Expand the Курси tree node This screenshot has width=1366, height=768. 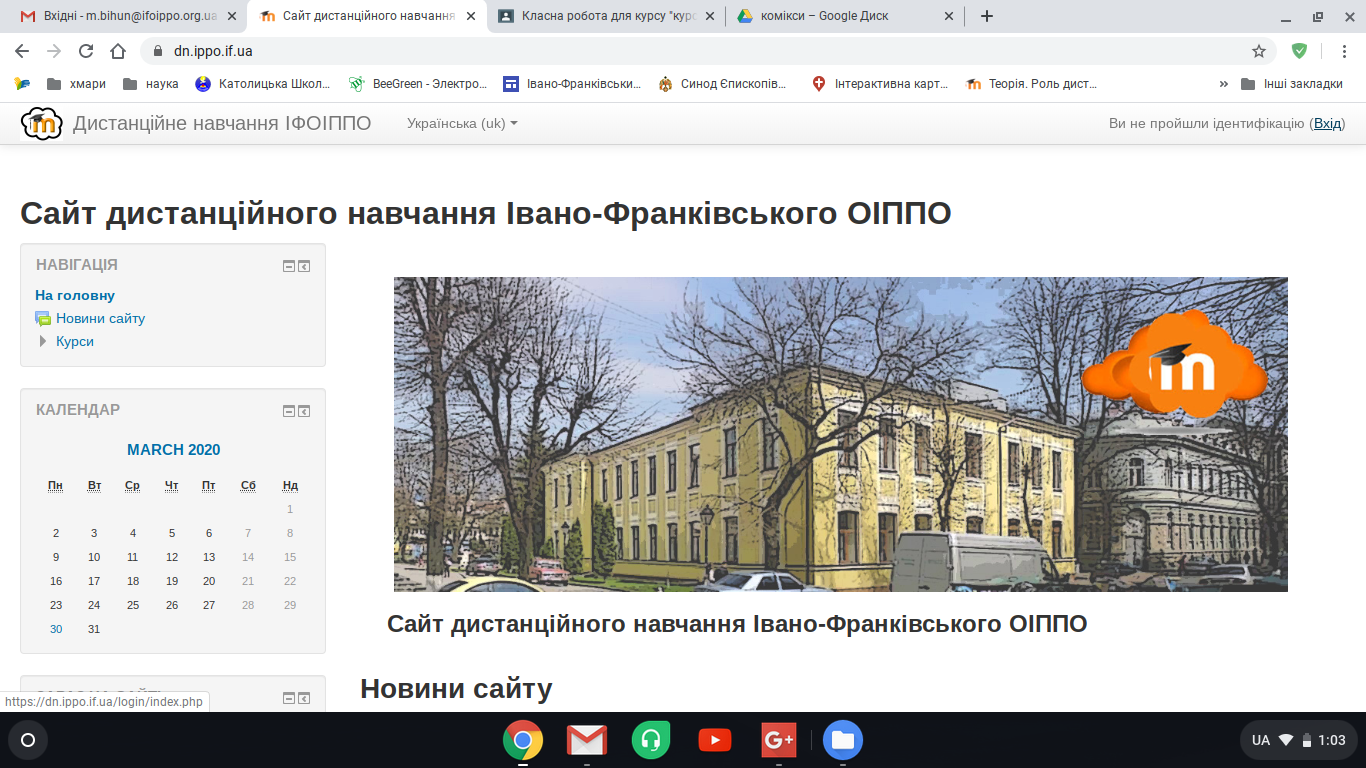[43, 341]
